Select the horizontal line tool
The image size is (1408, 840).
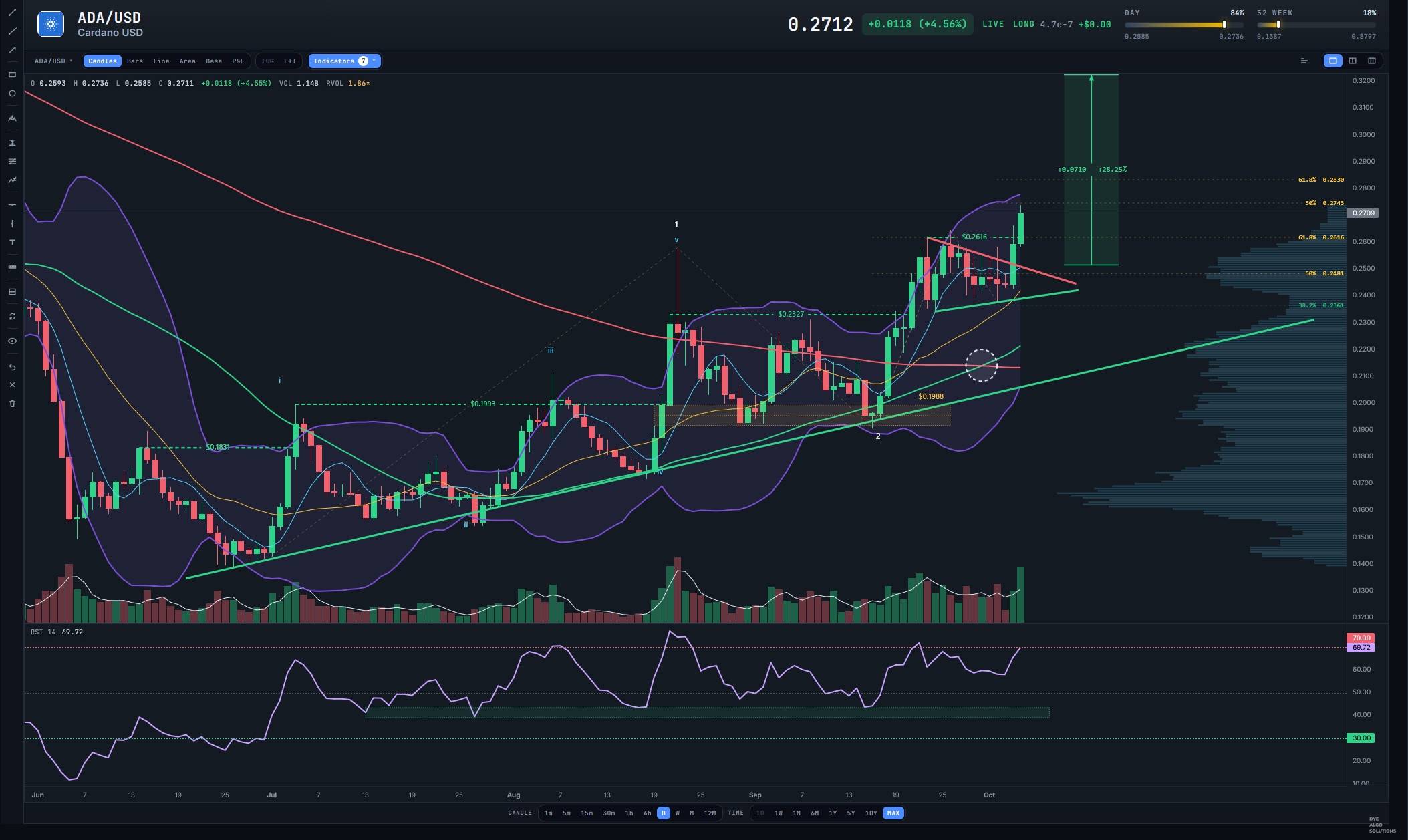[12, 204]
